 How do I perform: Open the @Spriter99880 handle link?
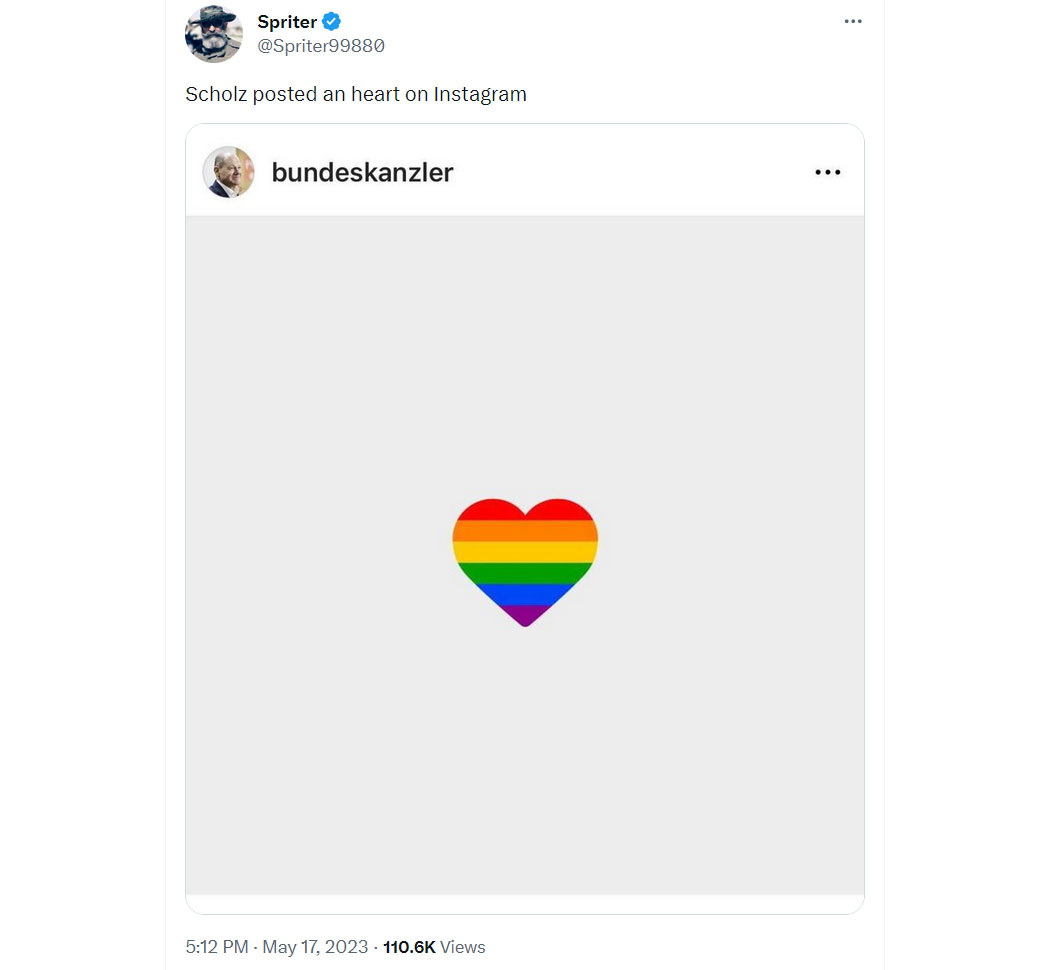pyautogui.click(x=321, y=46)
